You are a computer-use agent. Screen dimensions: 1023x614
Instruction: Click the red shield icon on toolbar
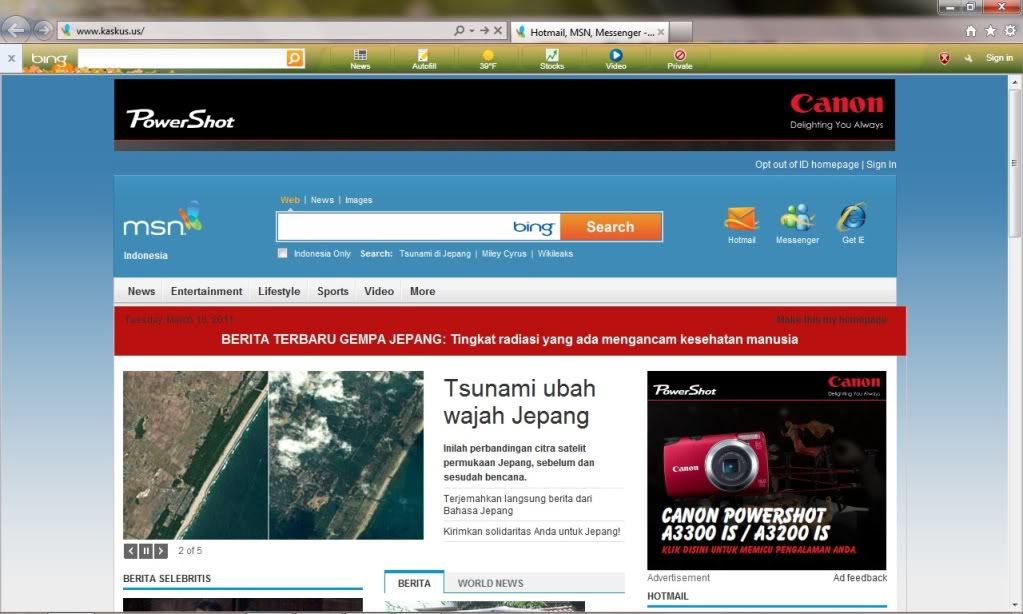[x=944, y=58]
